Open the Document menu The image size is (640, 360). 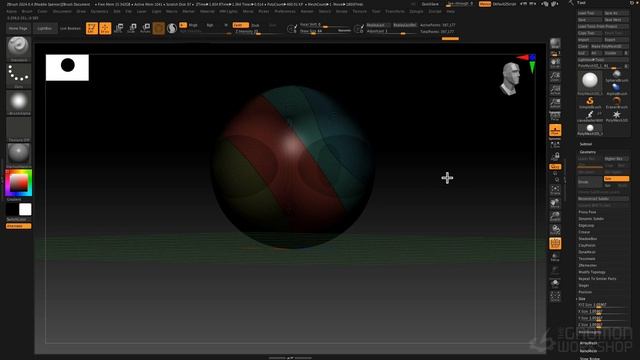(62, 11)
